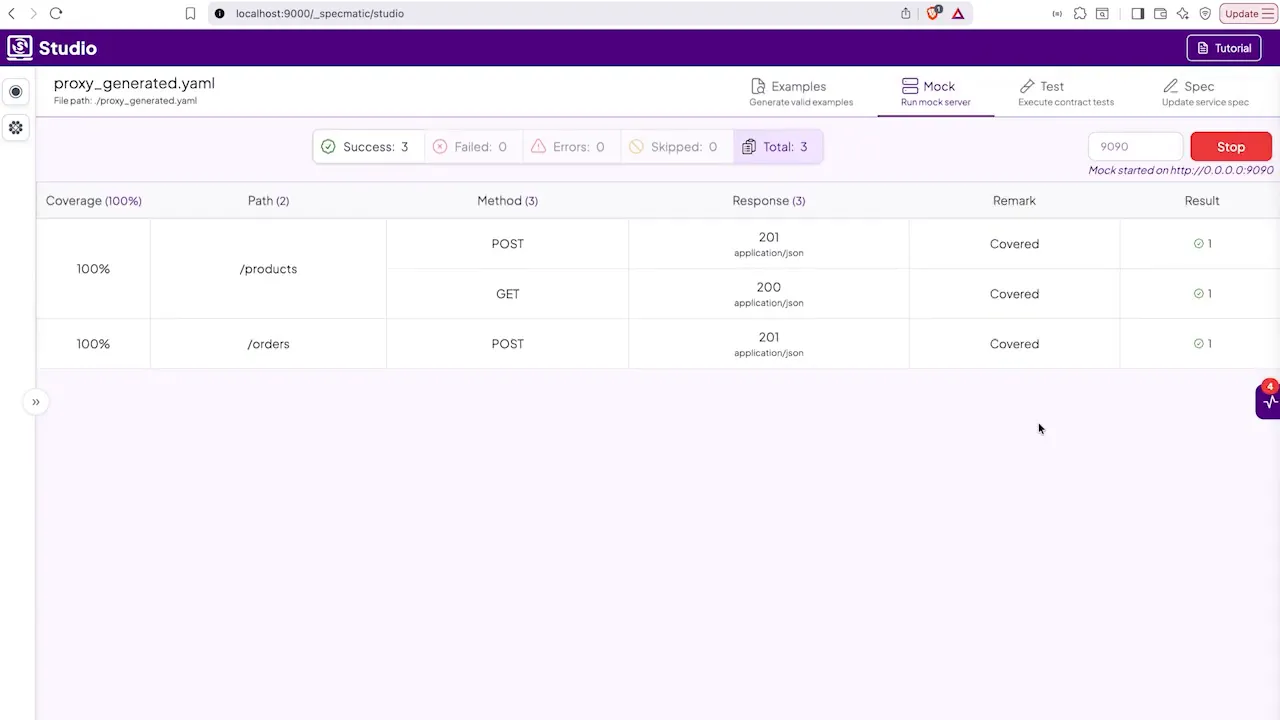
Task: Open the browser extensions puzzle icon
Action: point(1080,13)
